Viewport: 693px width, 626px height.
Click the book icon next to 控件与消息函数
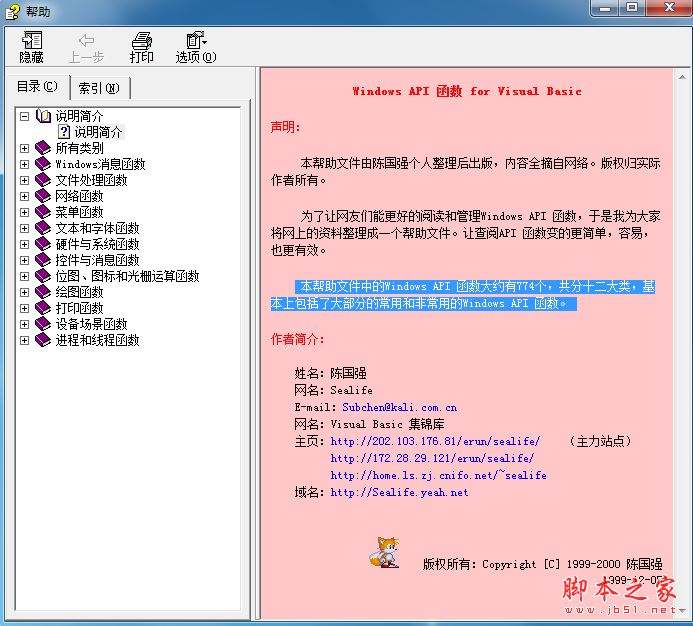point(43,260)
